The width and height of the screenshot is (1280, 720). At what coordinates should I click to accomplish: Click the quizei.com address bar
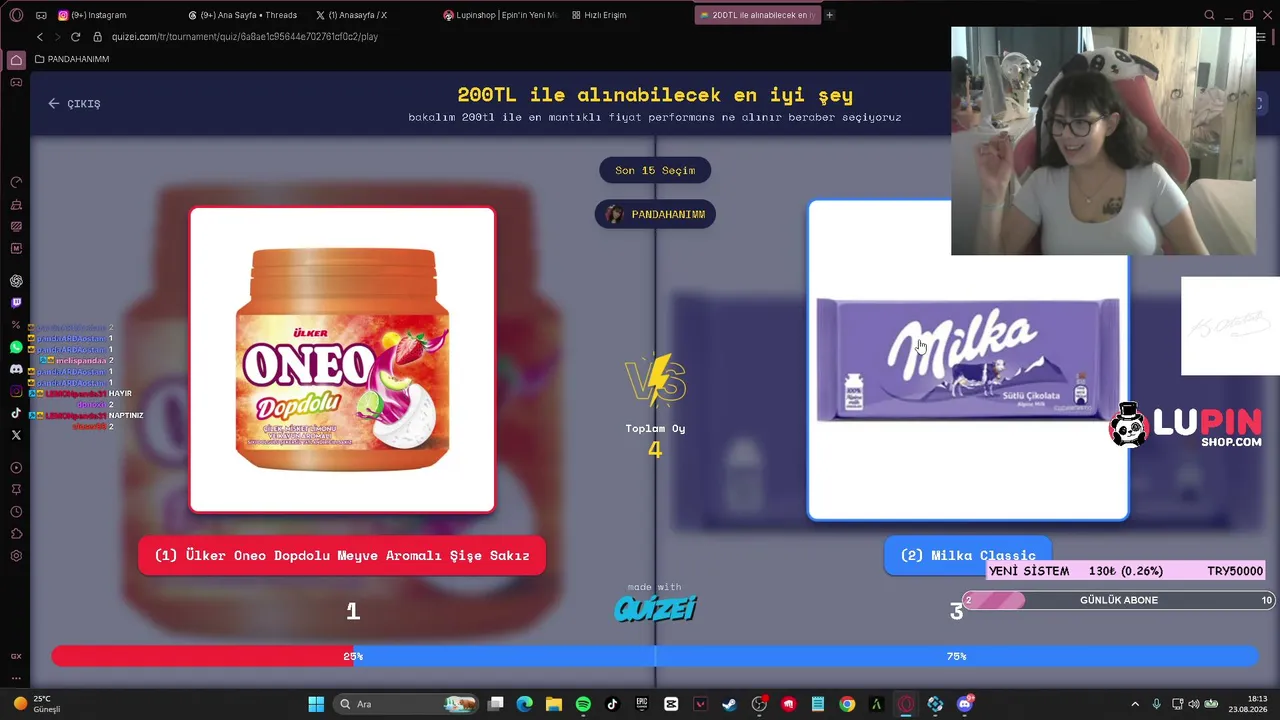(x=245, y=37)
